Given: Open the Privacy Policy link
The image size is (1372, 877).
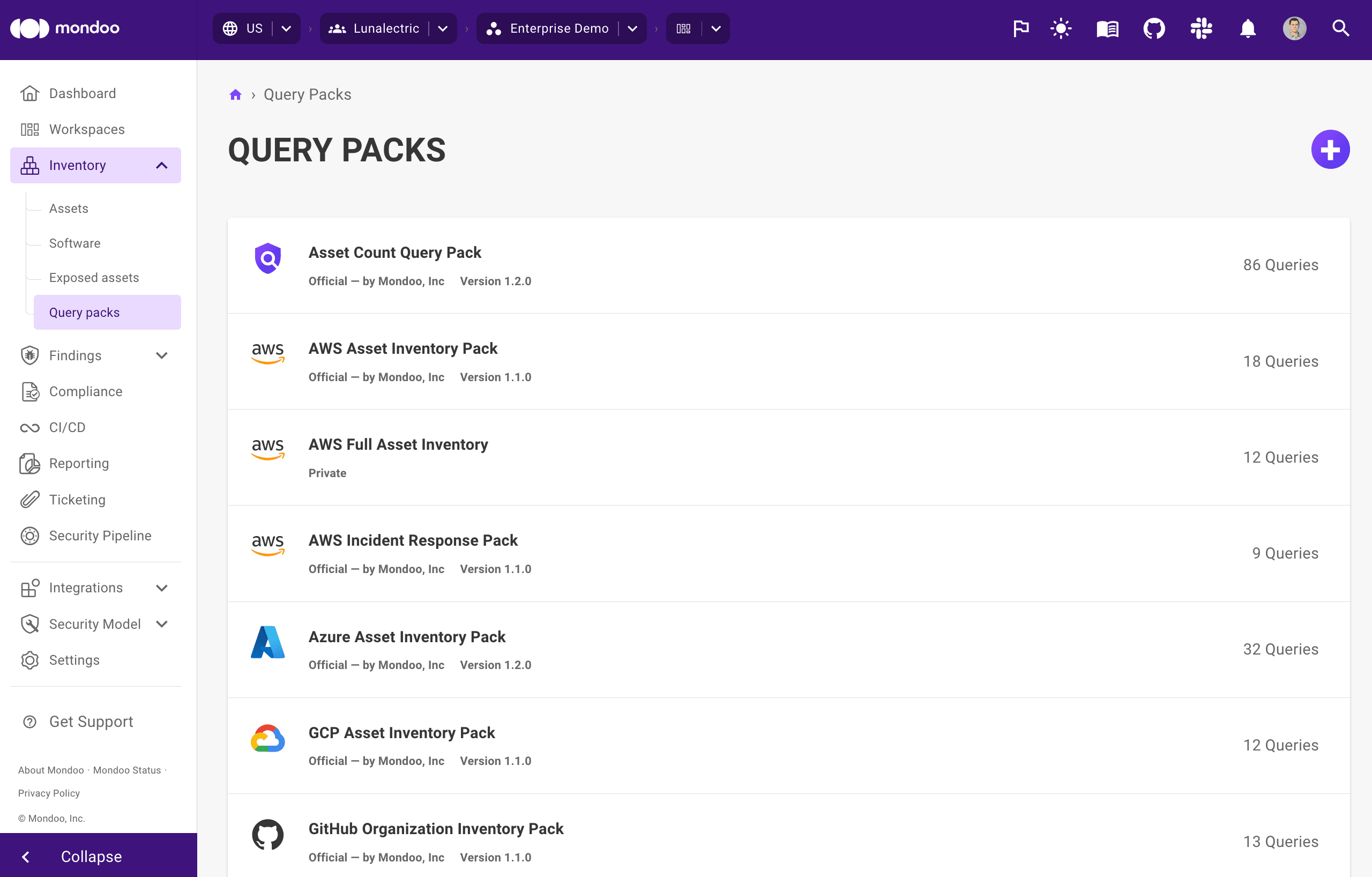Looking at the screenshot, I should coord(49,793).
